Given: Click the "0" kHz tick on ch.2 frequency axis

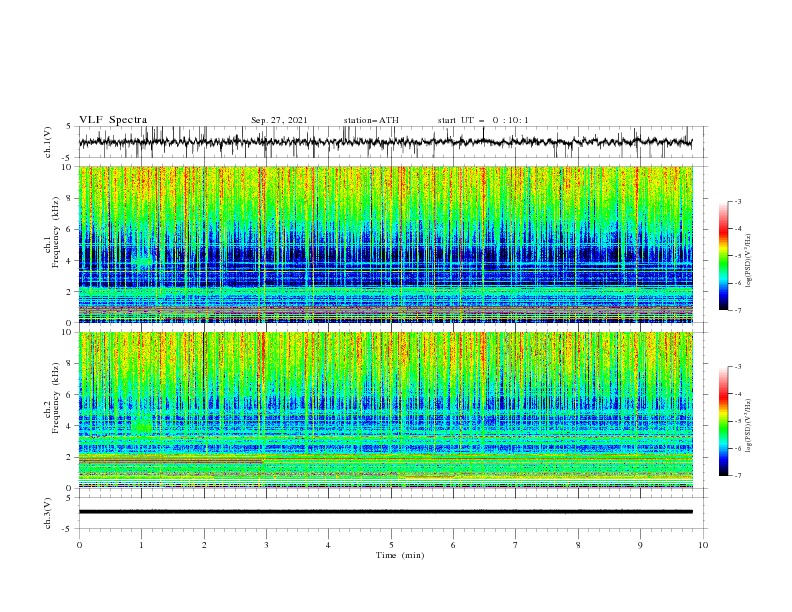Looking at the screenshot, I should point(71,488).
